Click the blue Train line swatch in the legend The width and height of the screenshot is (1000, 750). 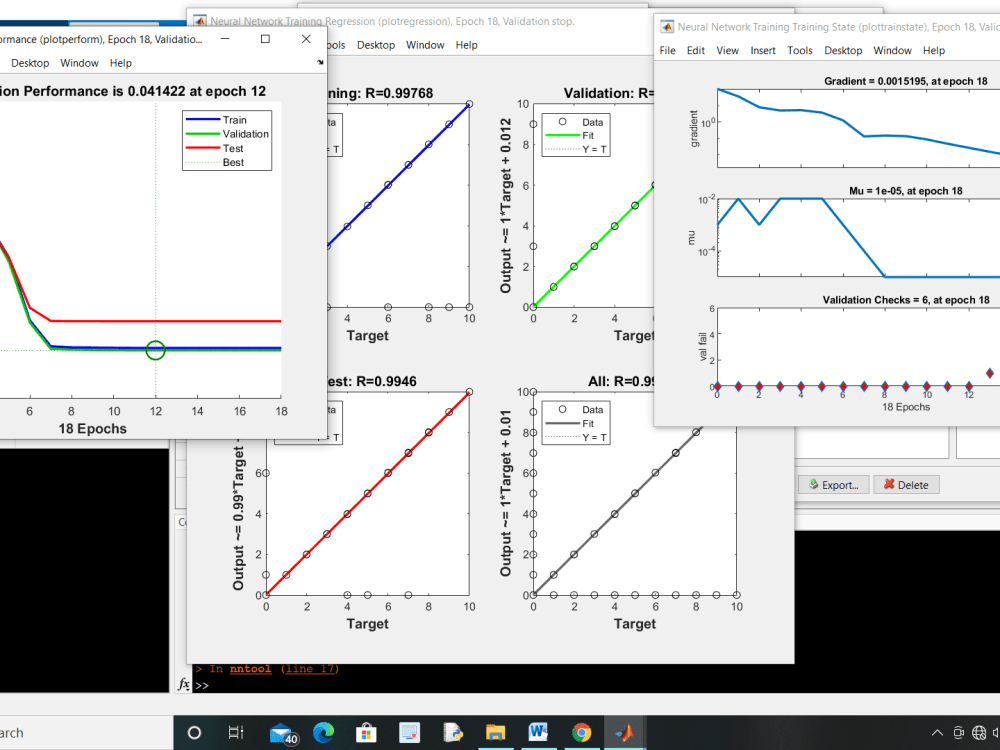click(201, 118)
